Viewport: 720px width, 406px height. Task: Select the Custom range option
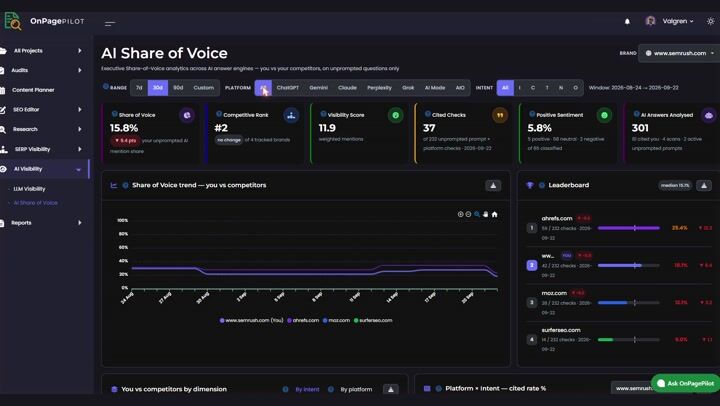tap(203, 88)
